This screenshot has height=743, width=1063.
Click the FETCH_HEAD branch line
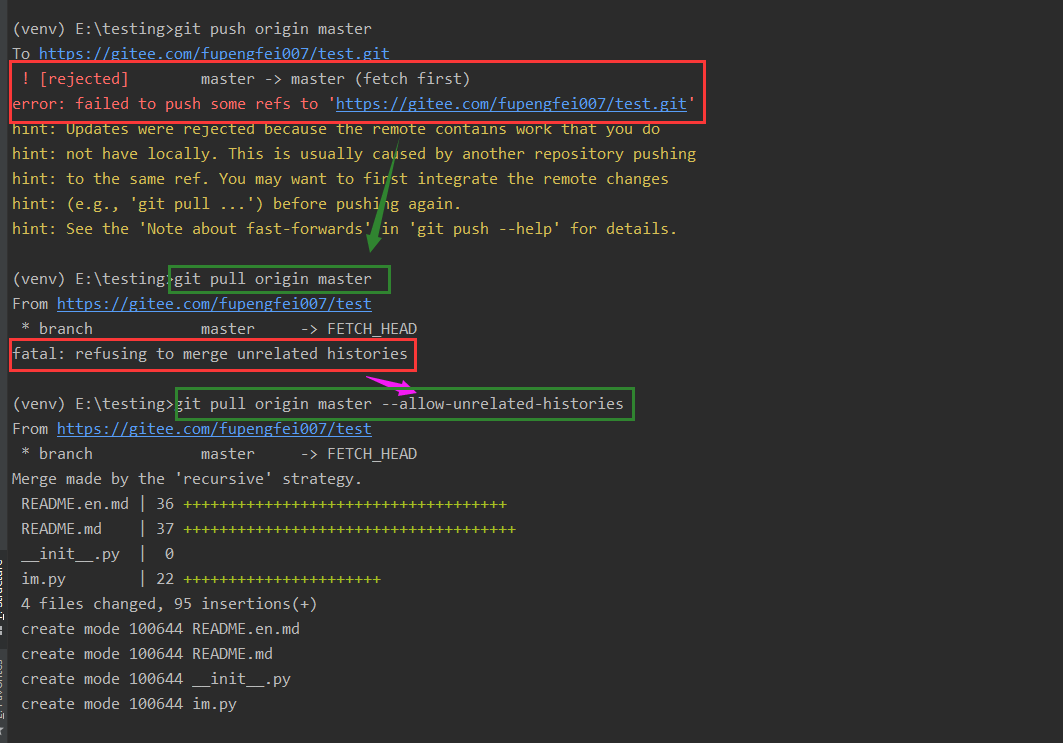pos(215,328)
